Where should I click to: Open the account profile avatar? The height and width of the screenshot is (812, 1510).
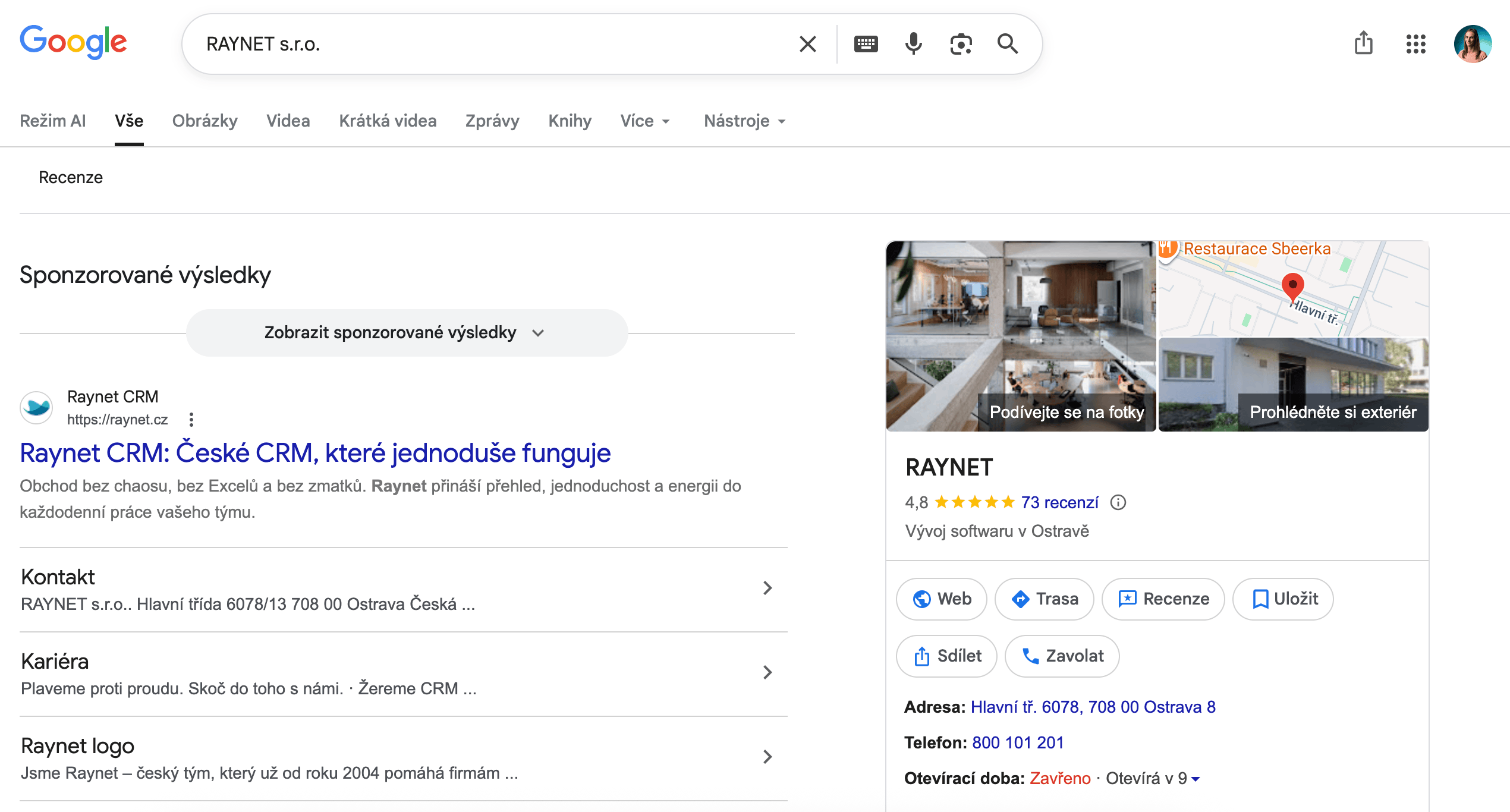point(1473,44)
